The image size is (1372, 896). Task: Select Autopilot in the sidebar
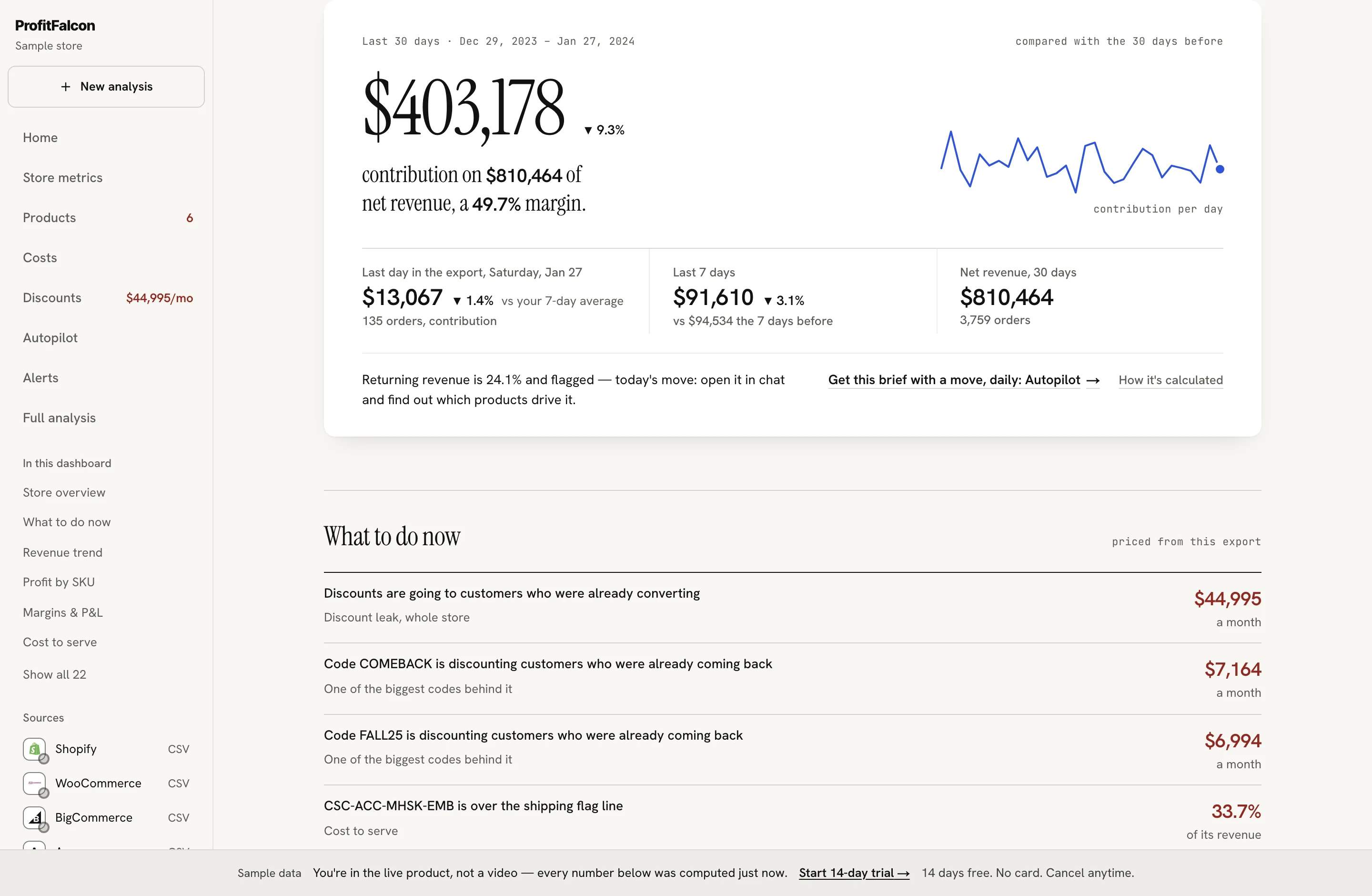tap(50, 338)
